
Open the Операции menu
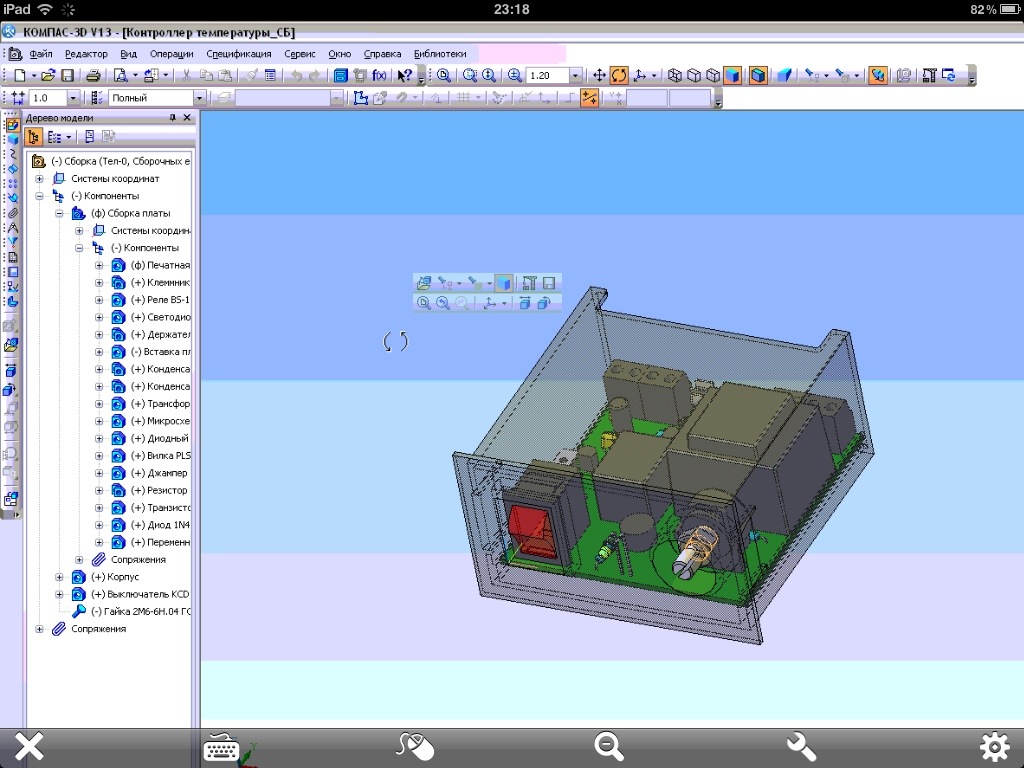171,54
